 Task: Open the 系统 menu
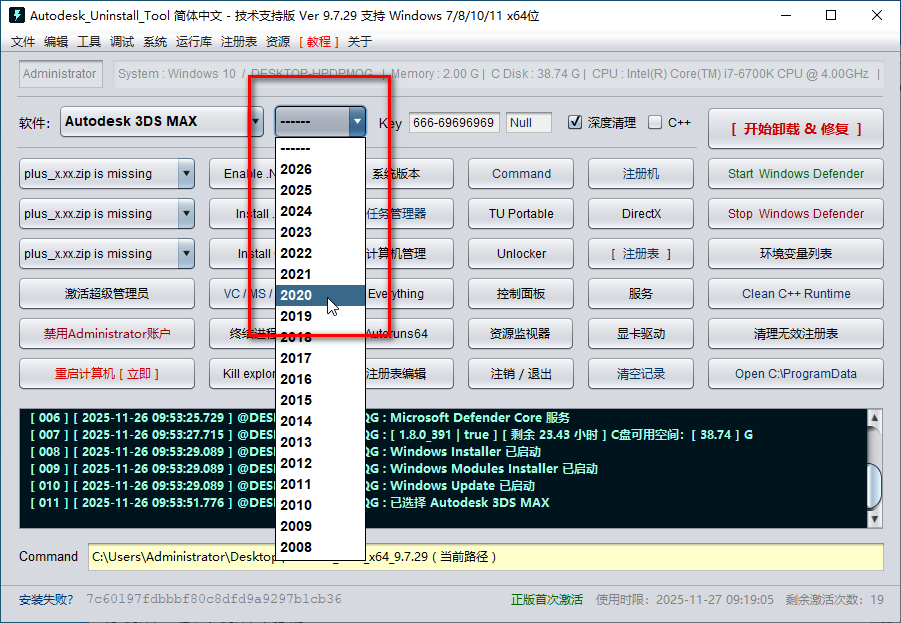tap(155, 41)
